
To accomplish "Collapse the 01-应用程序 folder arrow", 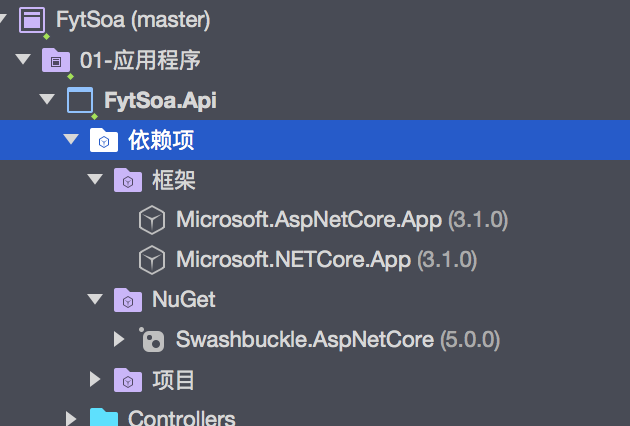I will click(x=23, y=60).
